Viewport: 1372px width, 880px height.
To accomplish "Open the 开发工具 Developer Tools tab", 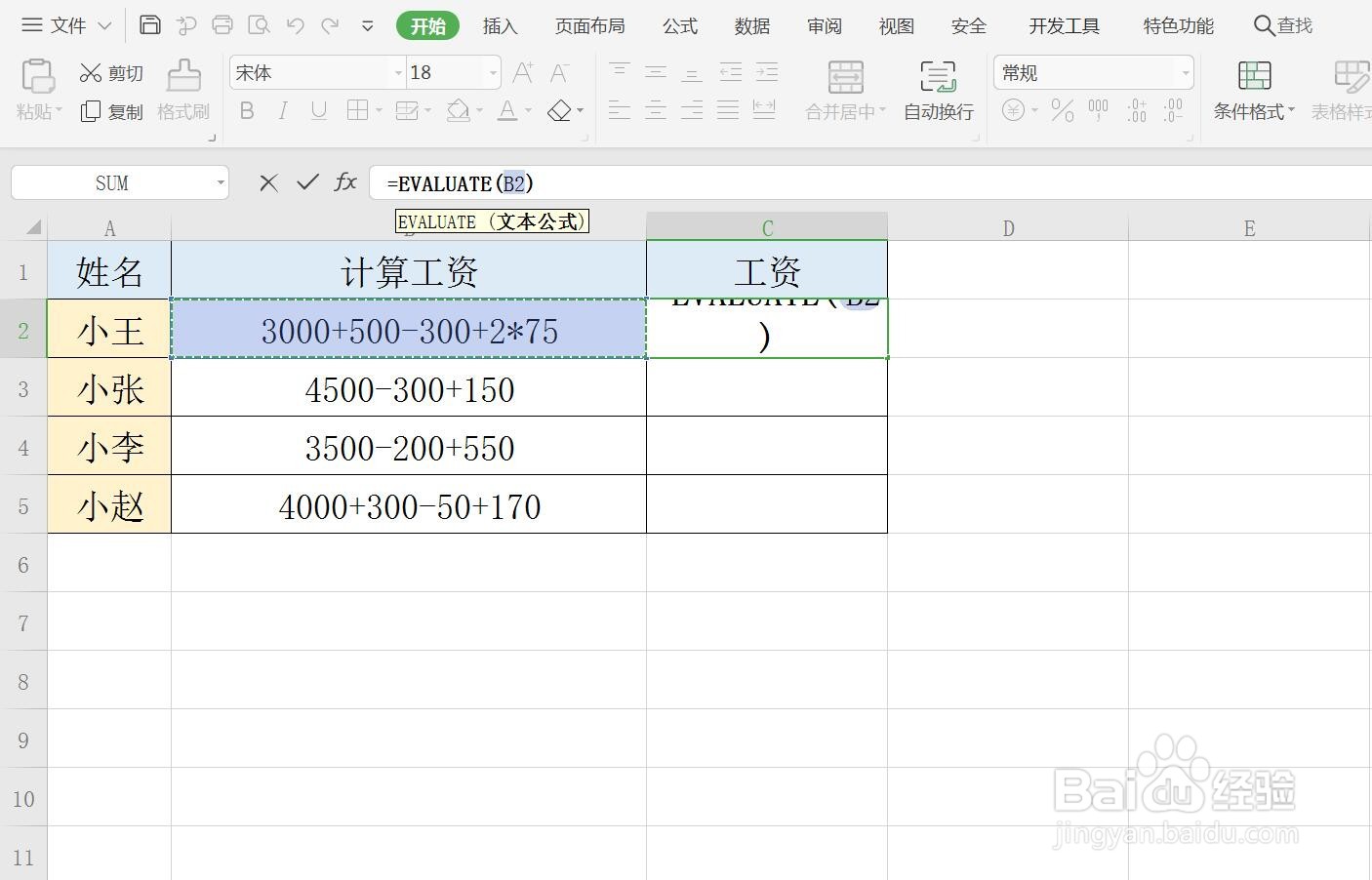I will click(x=1064, y=26).
